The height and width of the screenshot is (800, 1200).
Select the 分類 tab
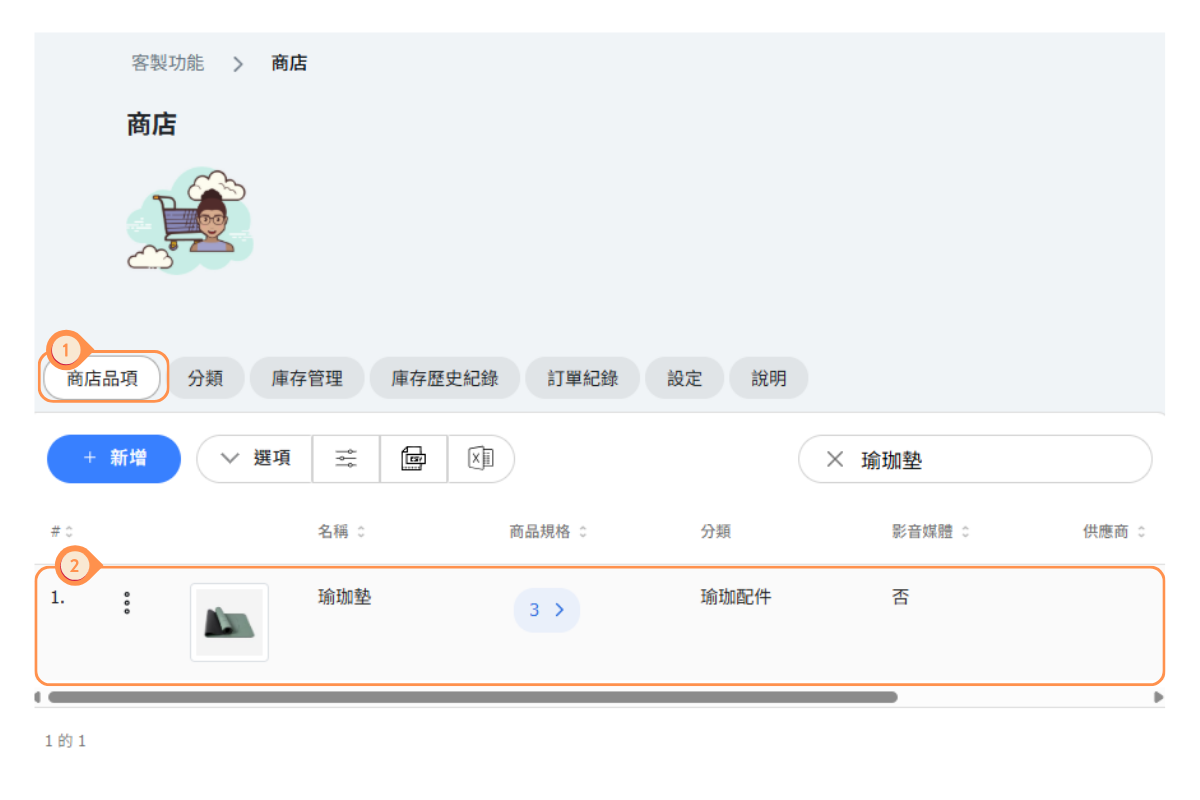point(205,379)
